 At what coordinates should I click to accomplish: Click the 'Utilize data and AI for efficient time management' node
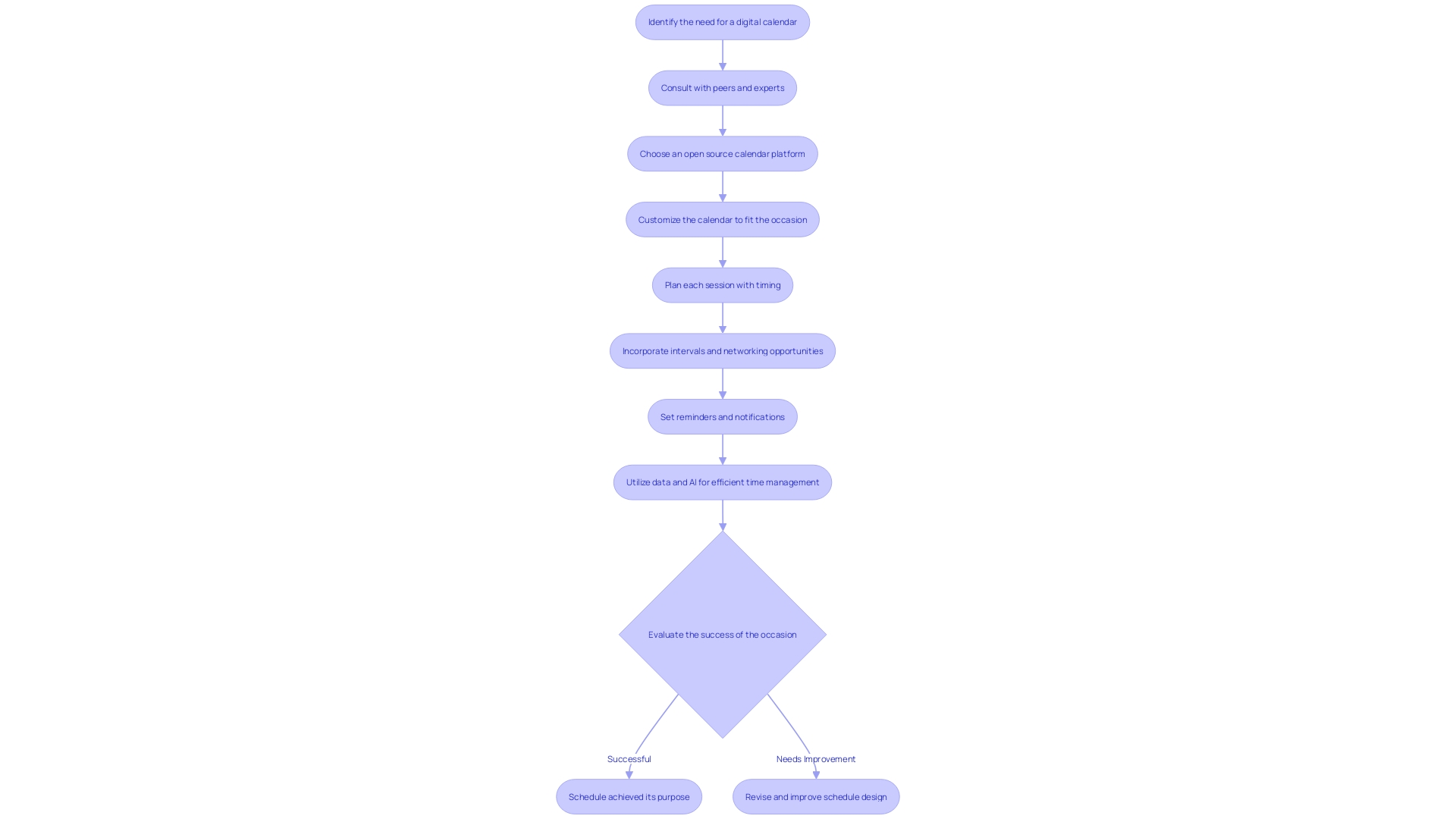tap(722, 482)
